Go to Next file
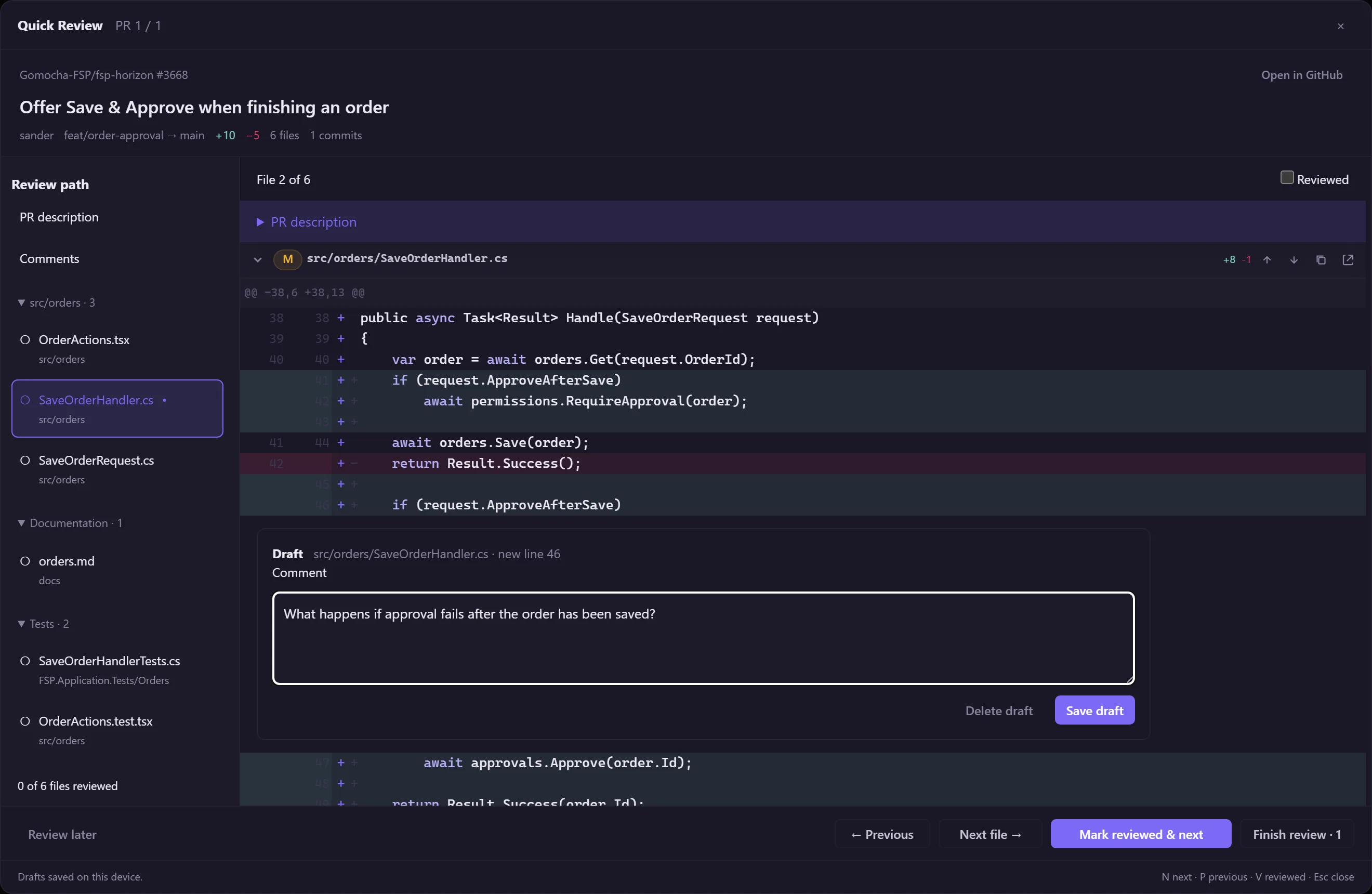Viewport: 1372px width, 894px height. (x=990, y=834)
